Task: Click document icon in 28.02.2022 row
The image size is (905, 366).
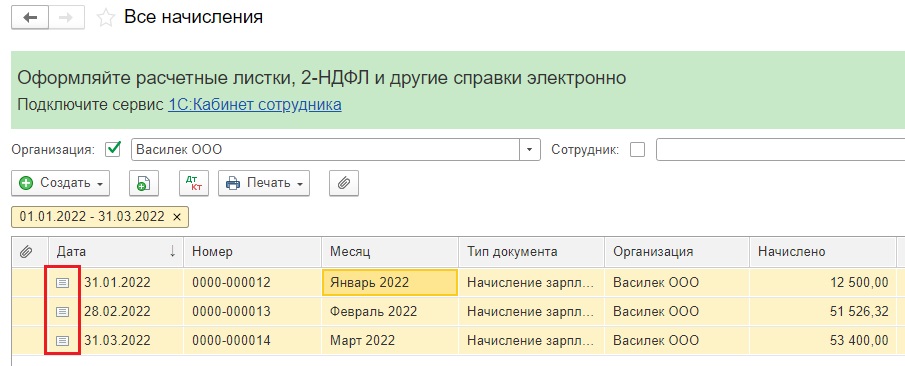Action: pyautogui.click(x=62, y=312)
